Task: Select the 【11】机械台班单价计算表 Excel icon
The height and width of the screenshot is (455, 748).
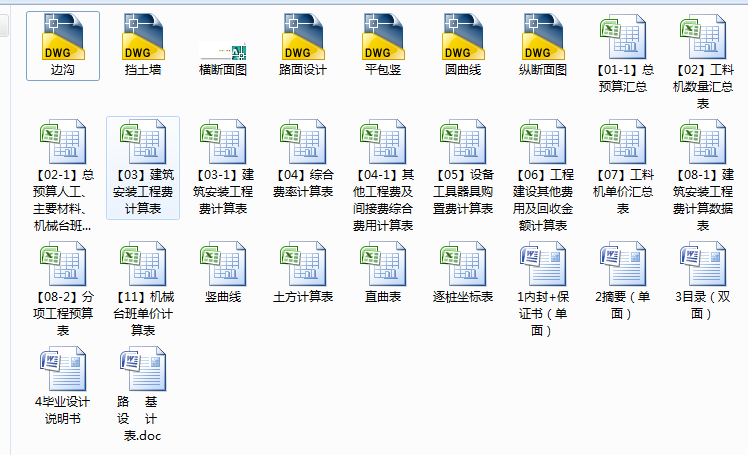Action: pos(143,264)
